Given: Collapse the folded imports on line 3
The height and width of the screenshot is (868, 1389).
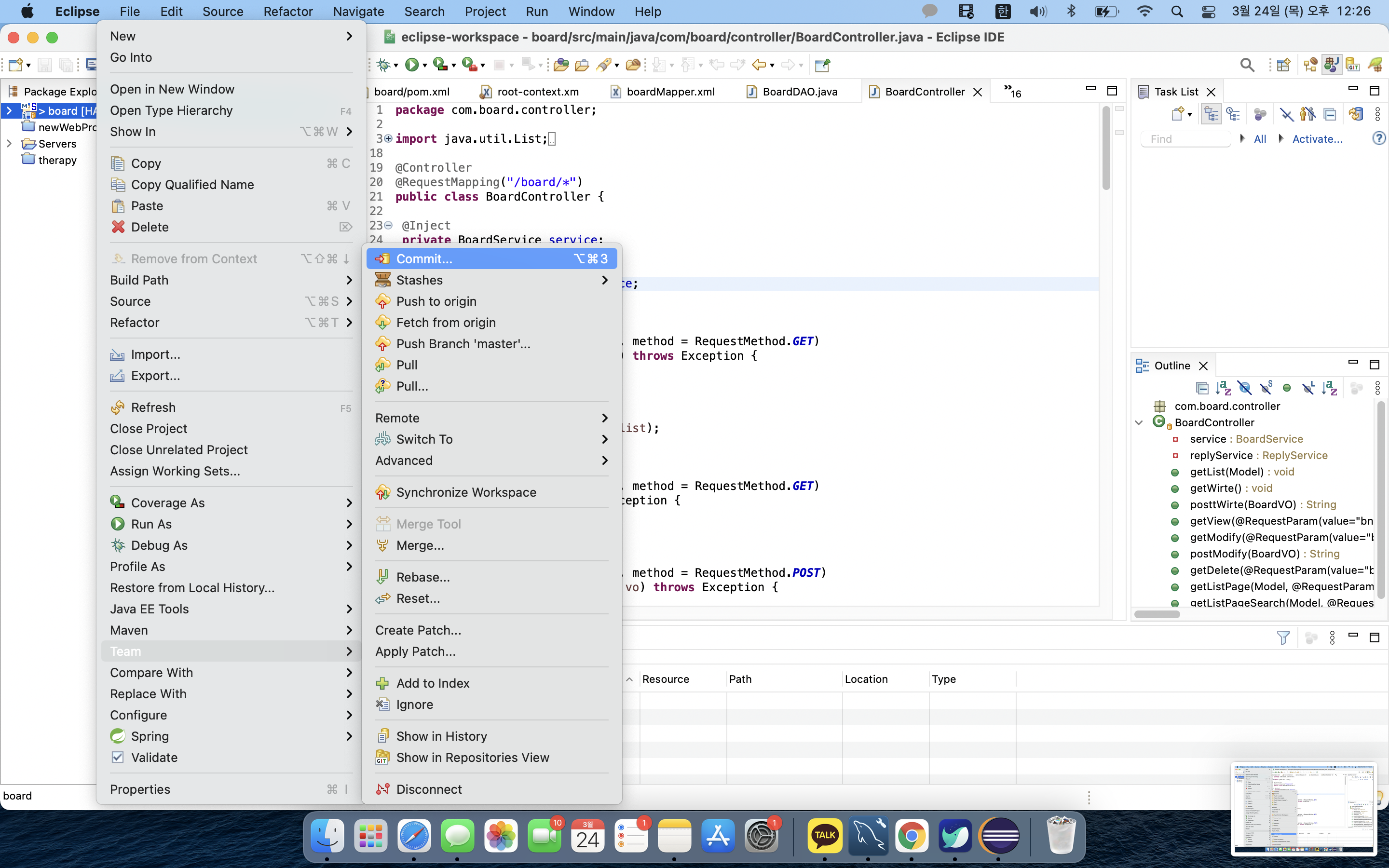Looking at the screenshot, I should point(389,138).
